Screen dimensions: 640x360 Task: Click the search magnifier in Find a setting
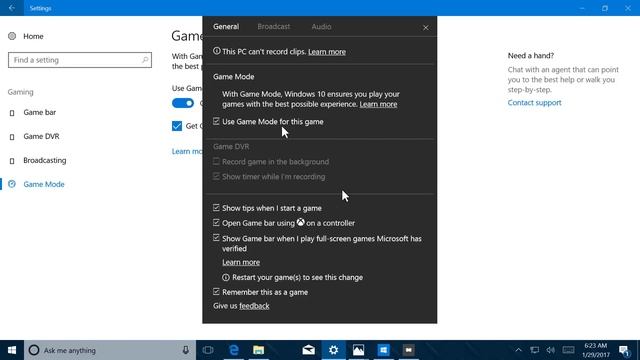145,60
